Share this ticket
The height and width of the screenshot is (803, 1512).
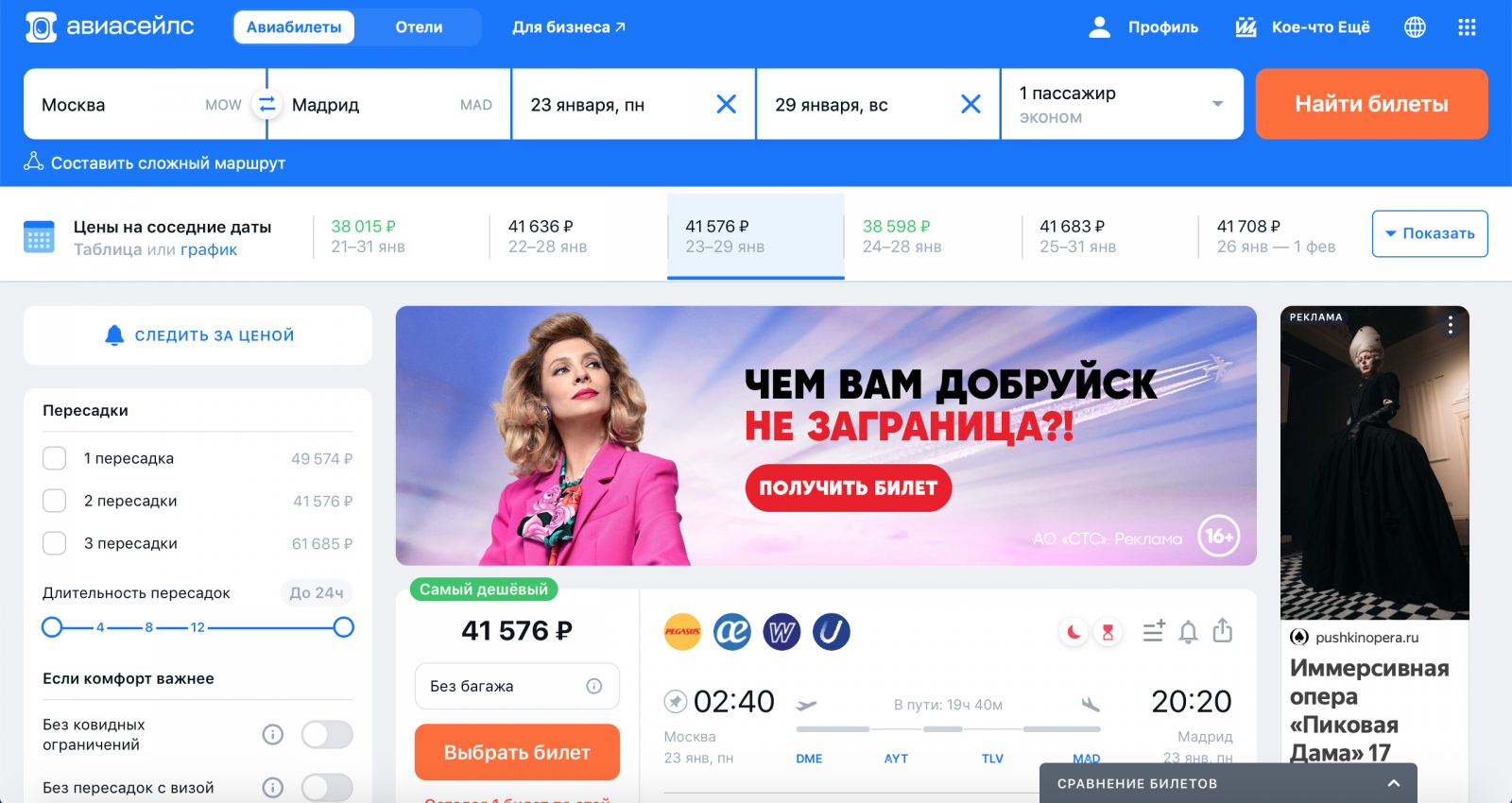pyautogui.click(x=1223, y=630)
